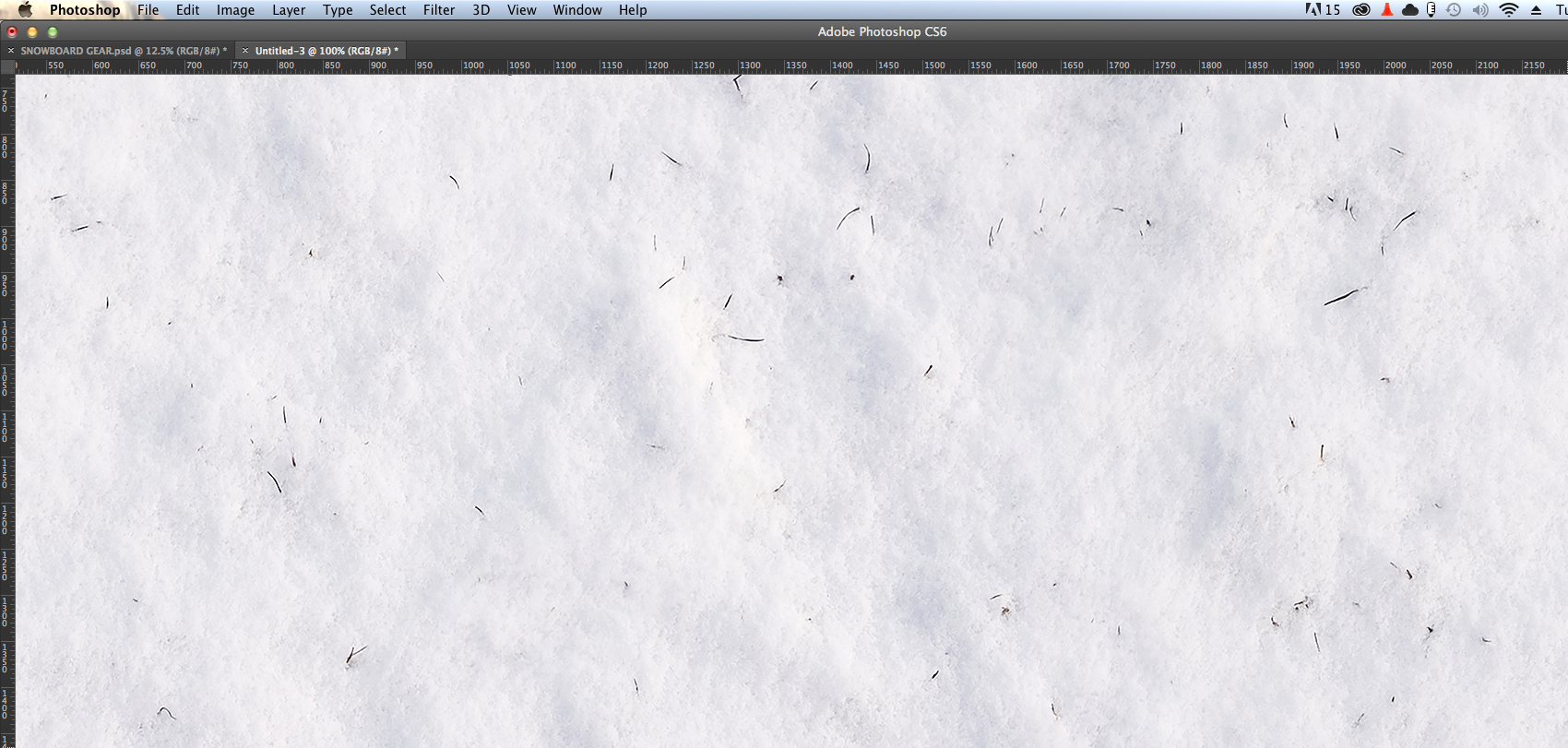Open the Filter menu
The height and width of the screenshot is (748, 1568).
pos(438,10)
